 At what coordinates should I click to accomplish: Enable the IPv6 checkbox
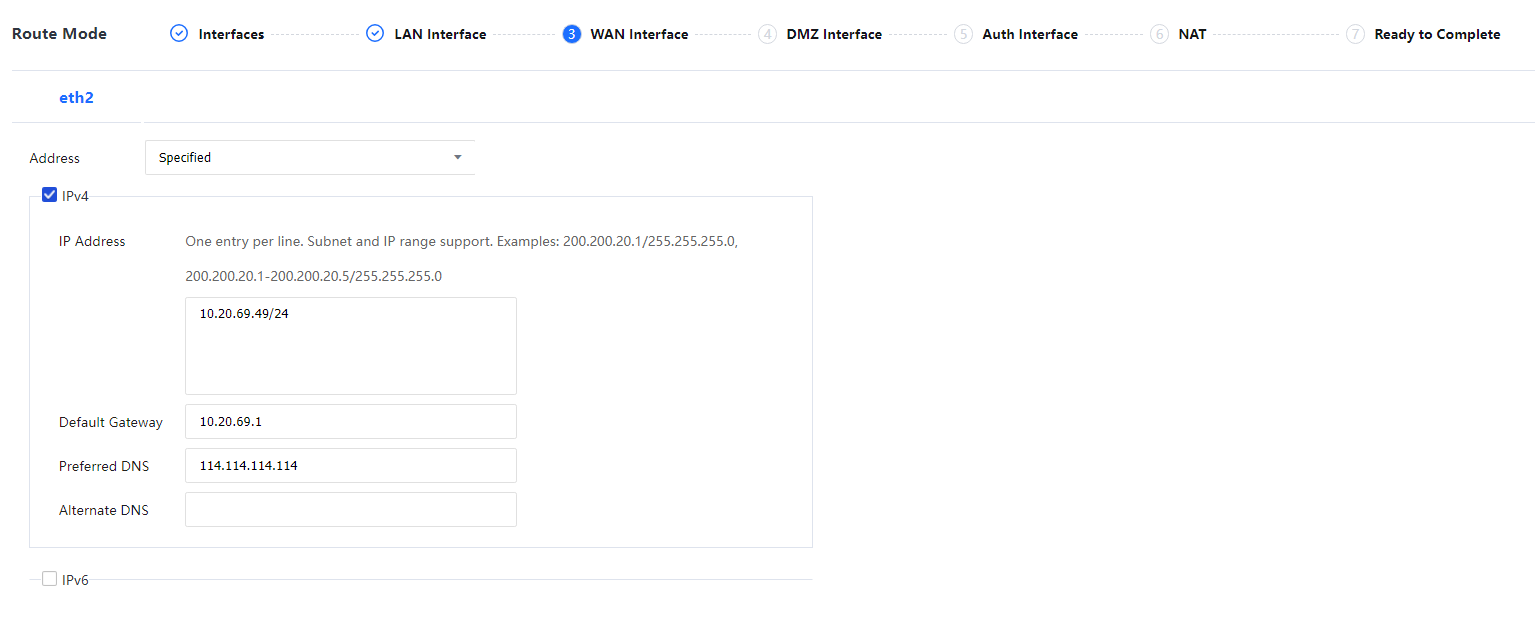pos(49,579)
